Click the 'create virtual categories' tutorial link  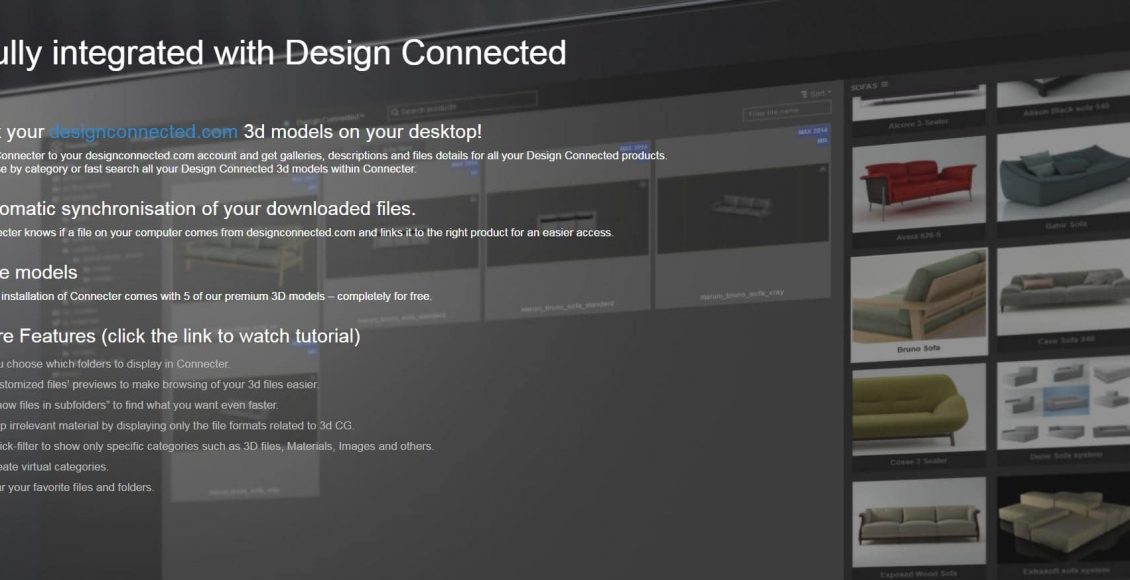pyautogui.click(x=54, y=467)
